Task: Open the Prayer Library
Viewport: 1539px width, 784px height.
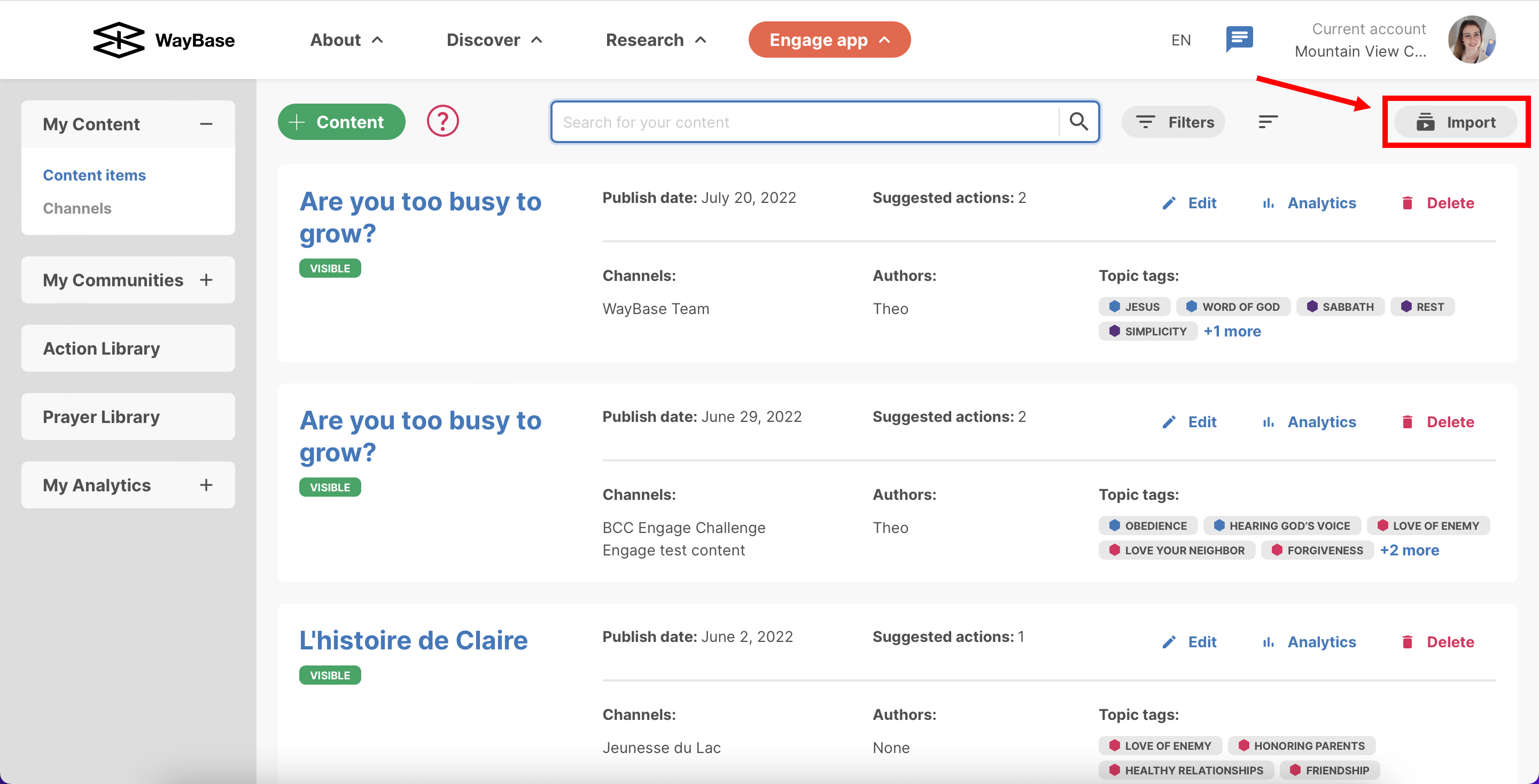Action: pyautogui.click(x=128, y=417)
